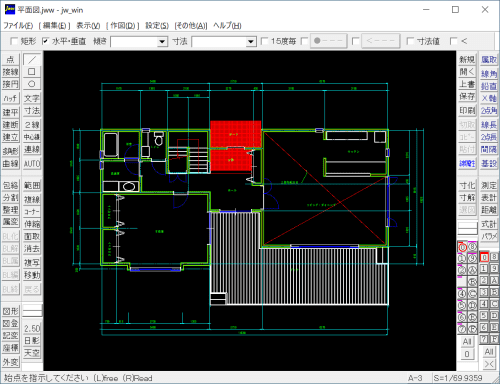Click the 新規 new file button
The image size is (500, 384).
[x=467, y=60]
